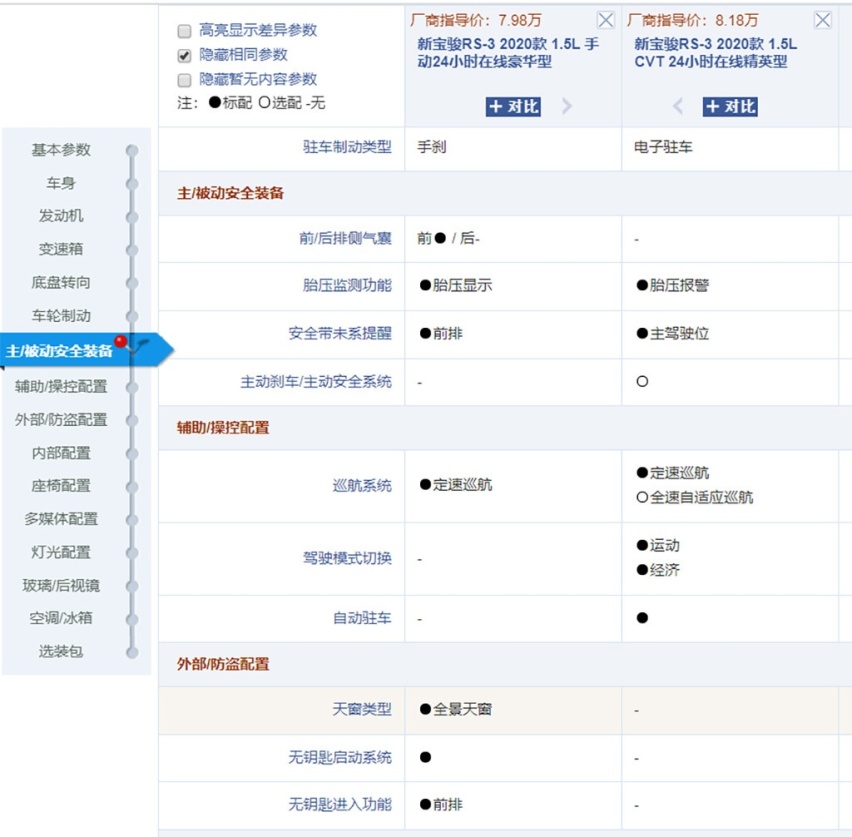The width and height of the screenshot is (852, 837).
Task: Go to 灯光配置 in sidebar
Action: coord(61,552)
